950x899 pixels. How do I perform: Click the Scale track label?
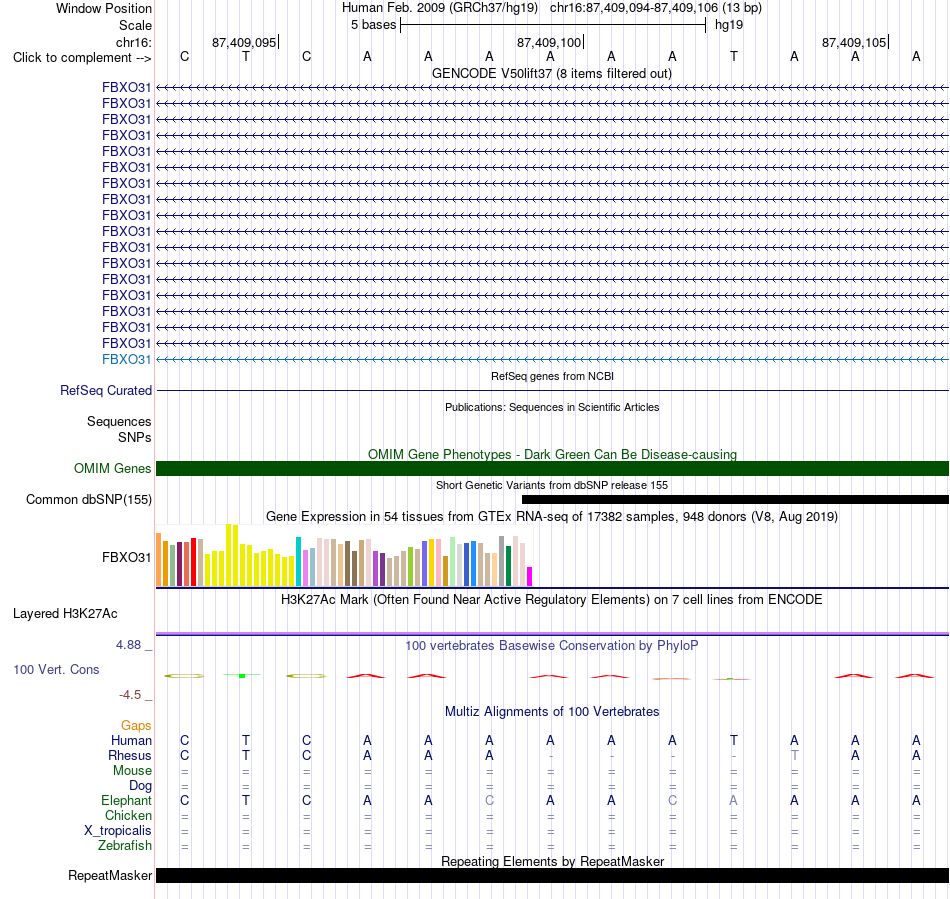click(135, 25)
